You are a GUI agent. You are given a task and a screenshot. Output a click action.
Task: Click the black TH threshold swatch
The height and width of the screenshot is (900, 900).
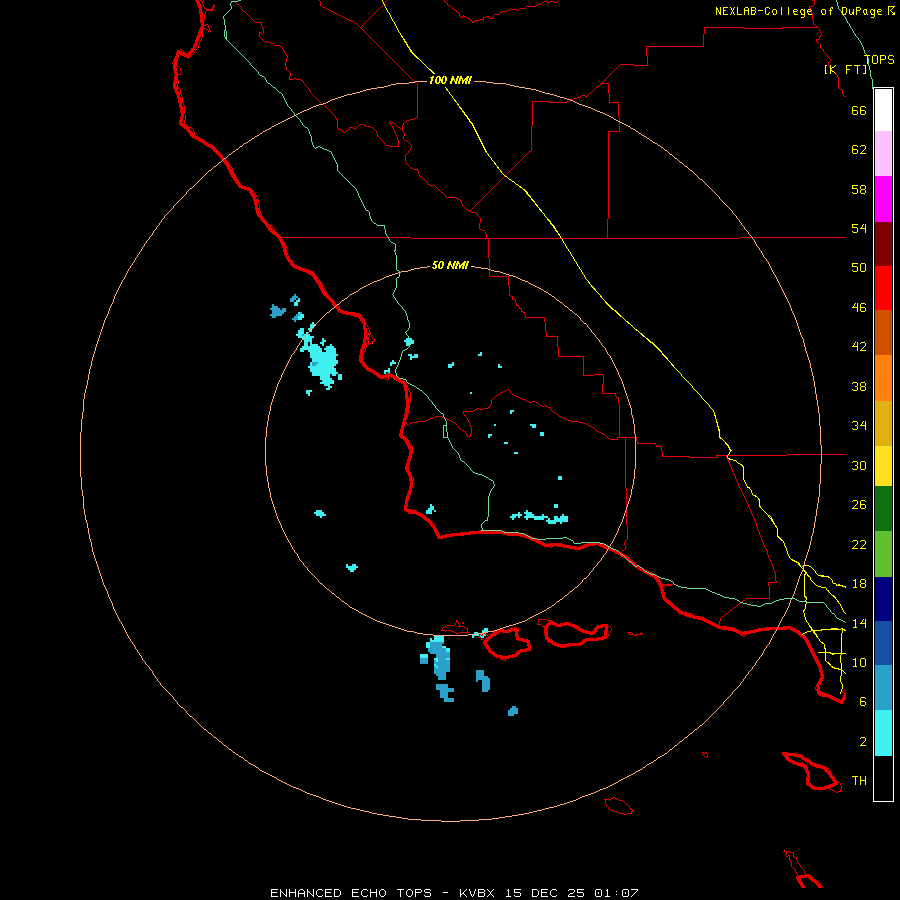tap(883, 778)
